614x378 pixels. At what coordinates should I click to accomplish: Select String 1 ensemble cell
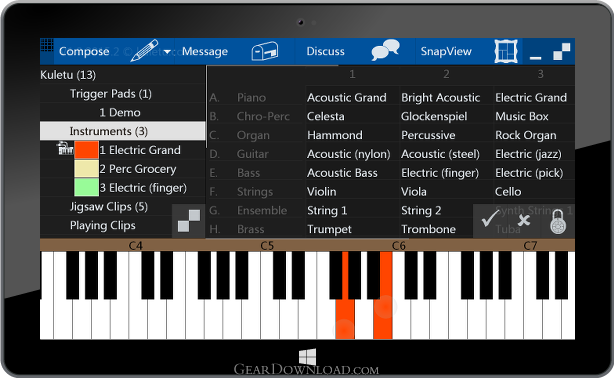(327, 210)
